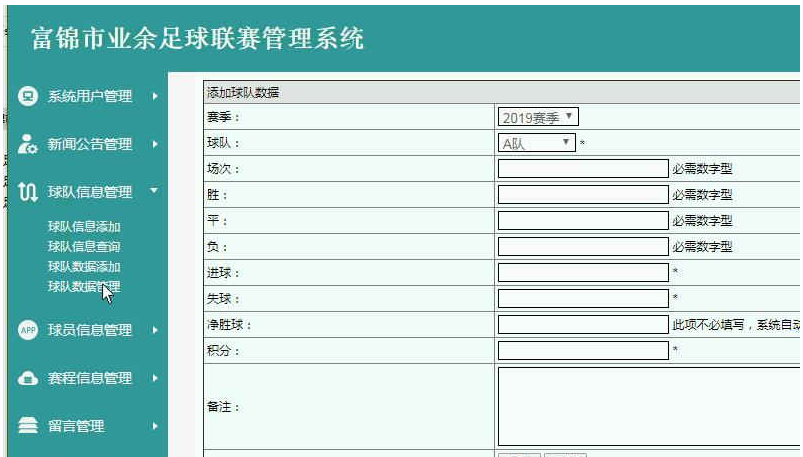The width and height of the screenshot is (803, 457).
Task: Expand 赛程信息管理 menu arrow
Action: point(155,378)
